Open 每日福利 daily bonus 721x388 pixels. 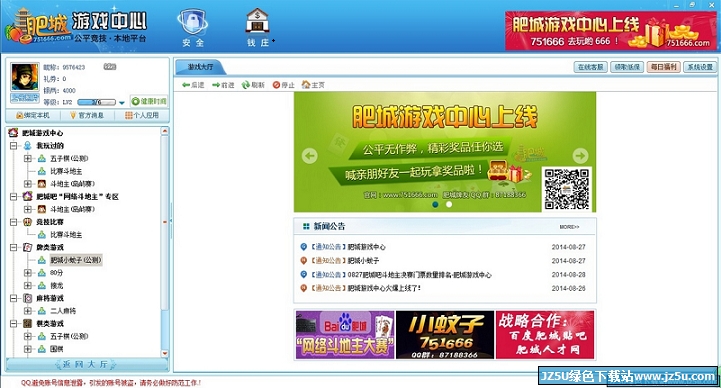[664, 67]
